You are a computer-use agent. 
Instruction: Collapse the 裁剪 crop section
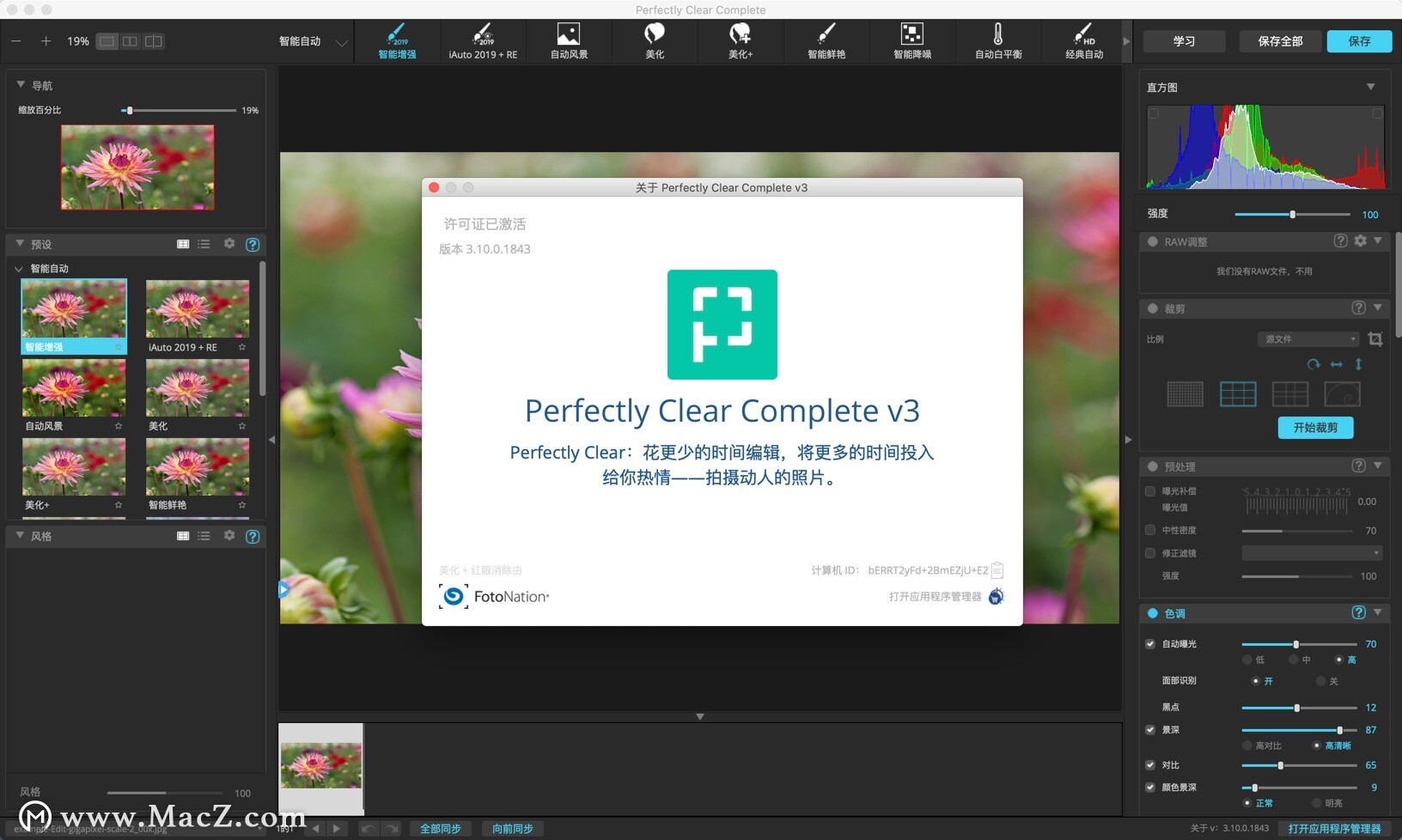coord(1378,307)
